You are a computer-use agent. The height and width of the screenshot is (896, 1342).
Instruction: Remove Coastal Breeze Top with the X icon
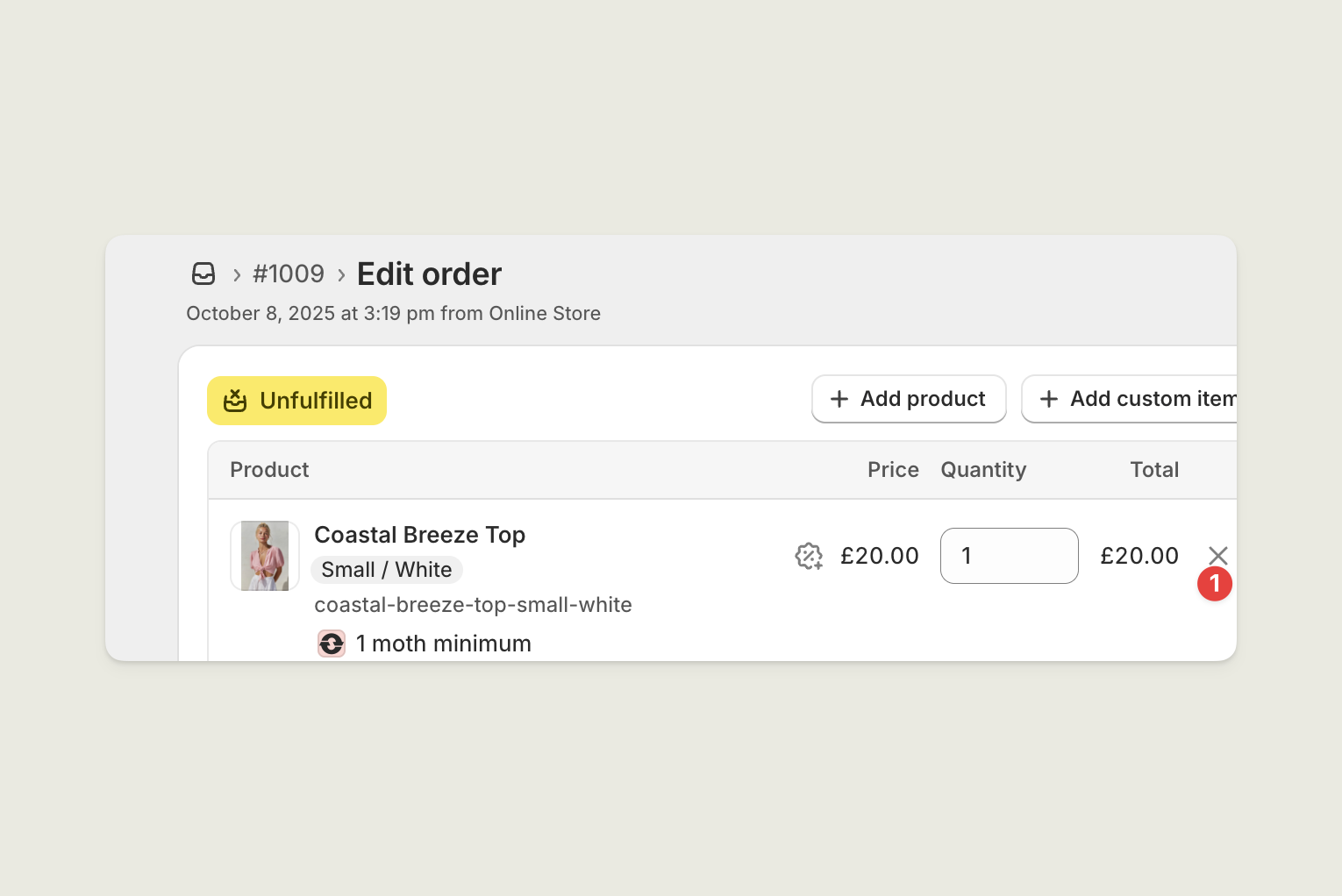click(x=1217, y=554)
